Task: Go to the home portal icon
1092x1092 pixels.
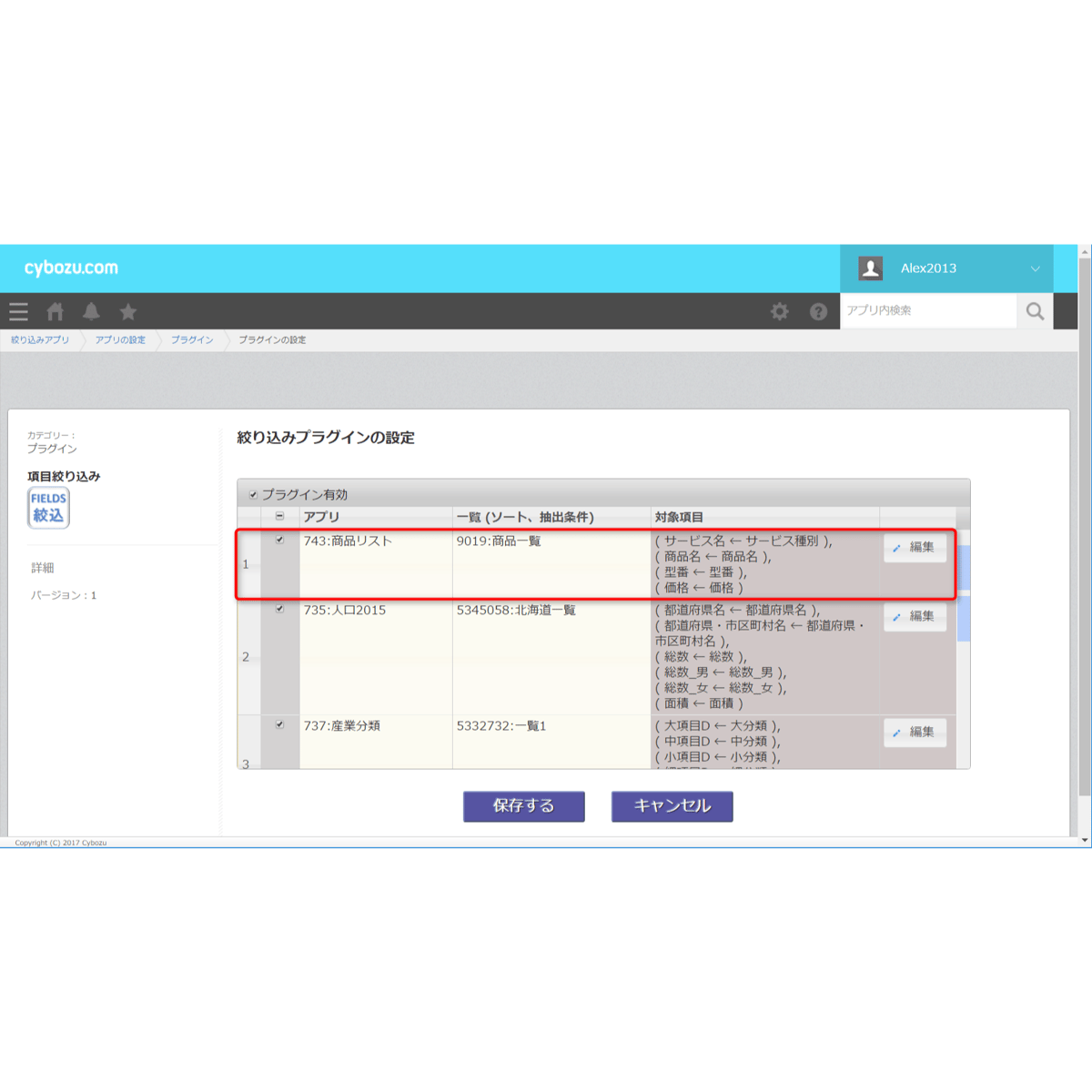Action: pyautogui.click(x=56, y=312)
